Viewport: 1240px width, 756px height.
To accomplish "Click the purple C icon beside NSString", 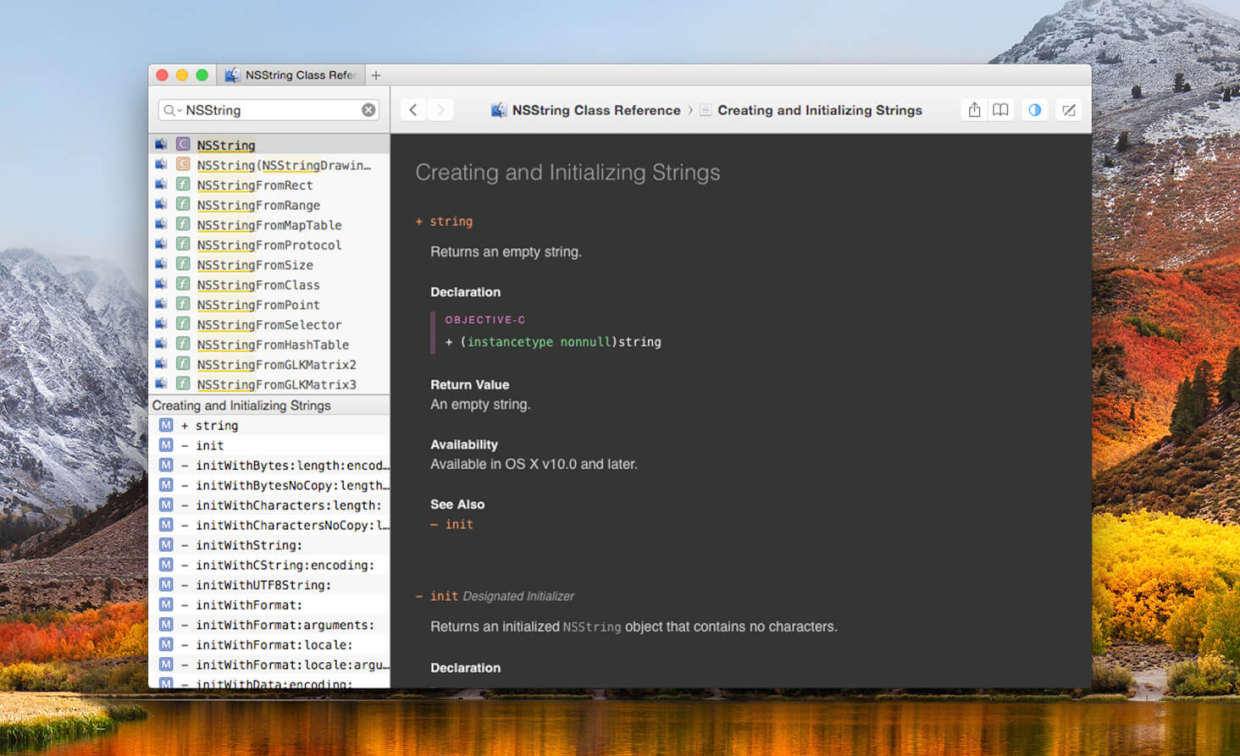I will pyautogui.click(x=183, y=144).
